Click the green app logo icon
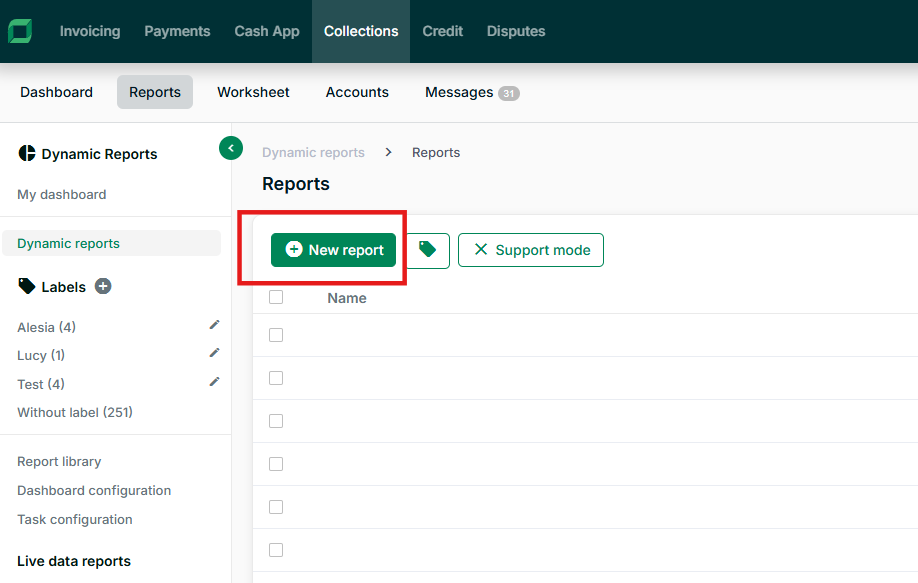The height and width of the screenshot is (583, 918). pos(20,31)
